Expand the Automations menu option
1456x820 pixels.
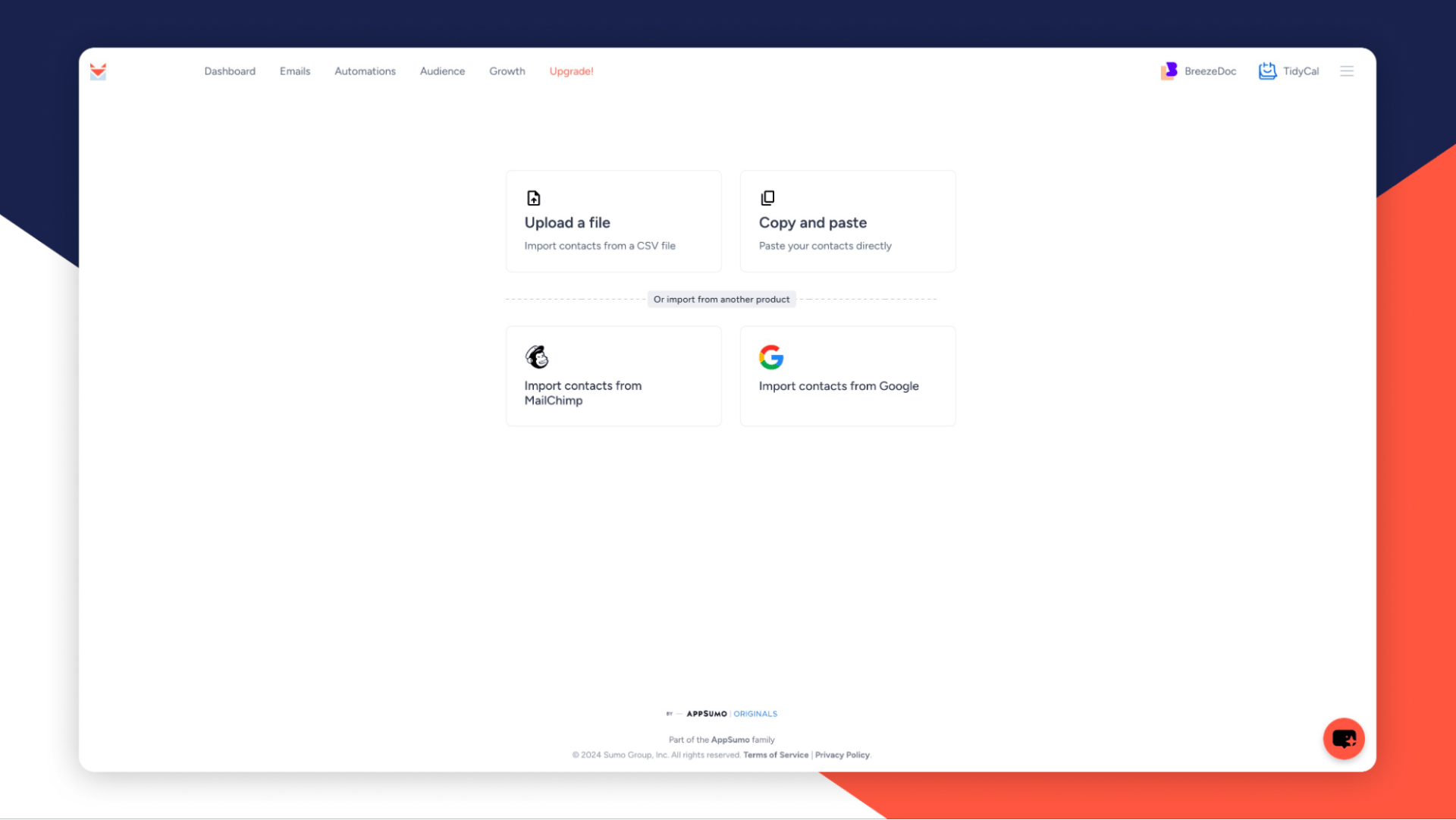point(364,71)
